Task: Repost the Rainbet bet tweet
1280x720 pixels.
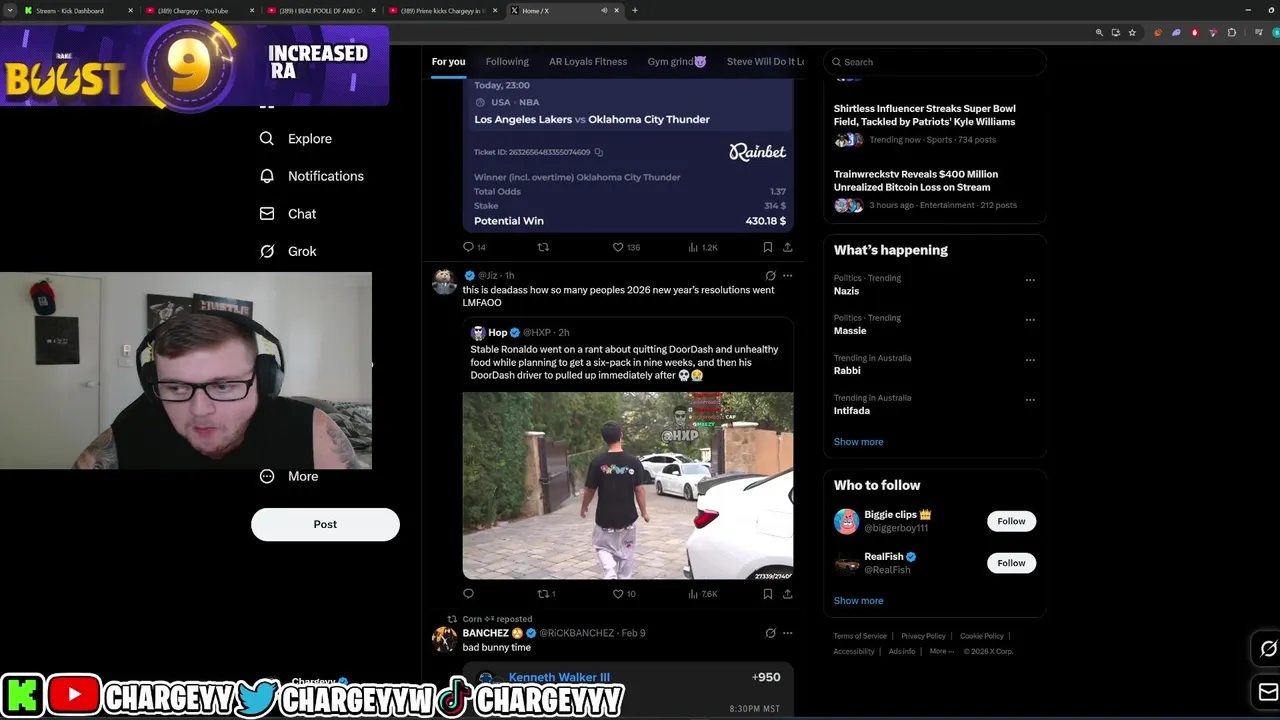Action: 544,247
